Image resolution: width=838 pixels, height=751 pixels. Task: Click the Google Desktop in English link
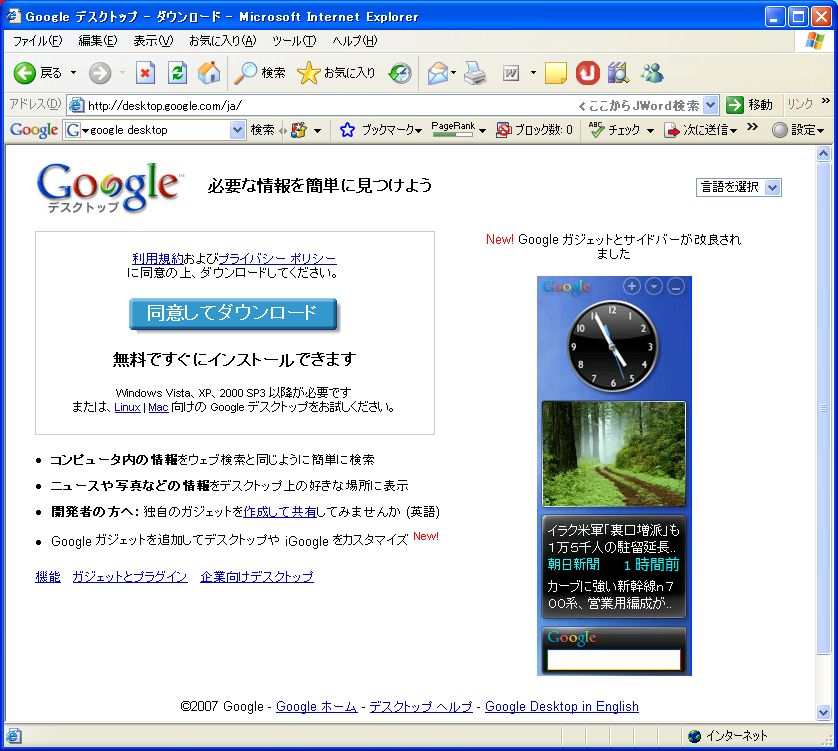pos(561,706)
